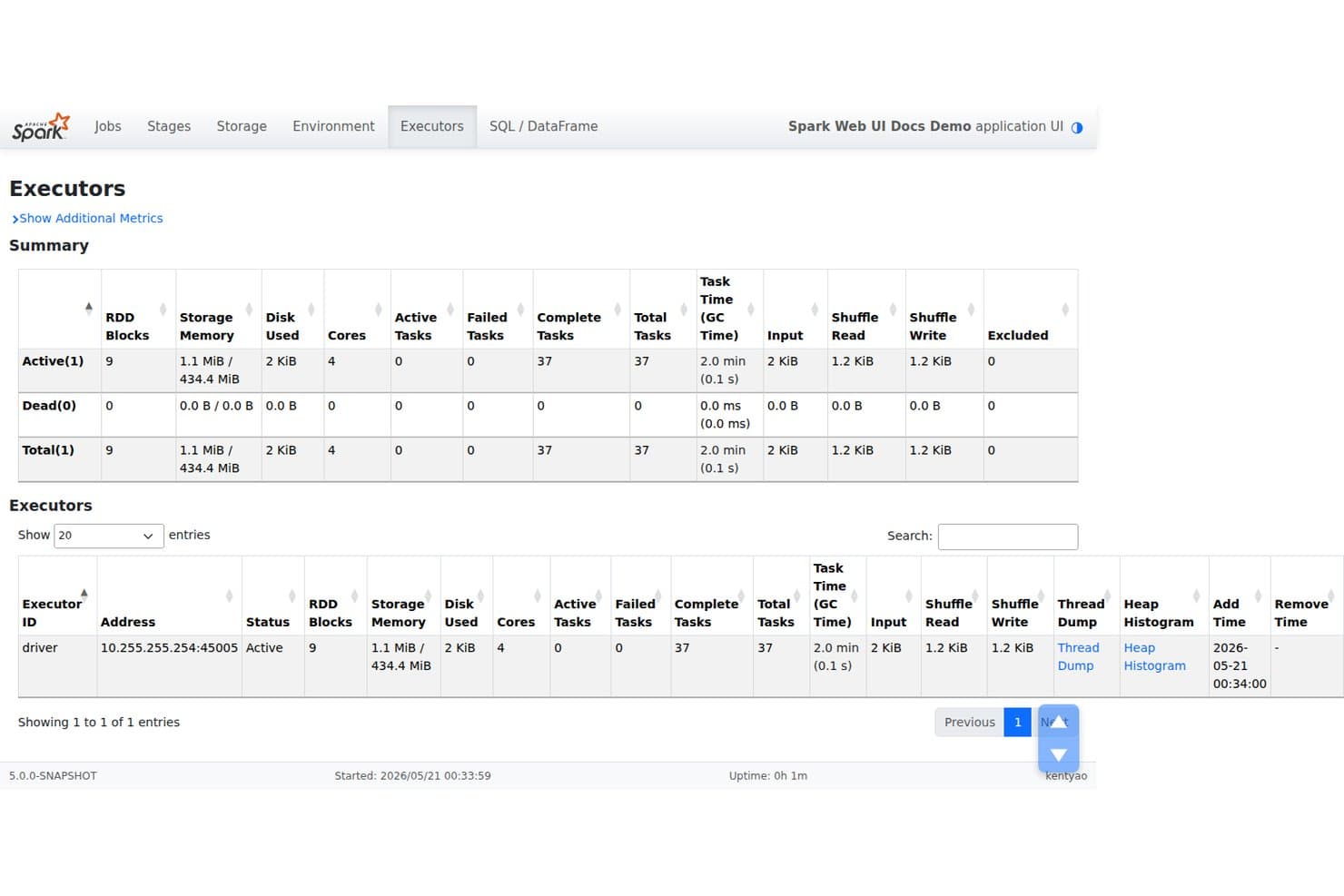
Task: Click the driver address 10.255.255.254:45005
Action: click(169, 648)
